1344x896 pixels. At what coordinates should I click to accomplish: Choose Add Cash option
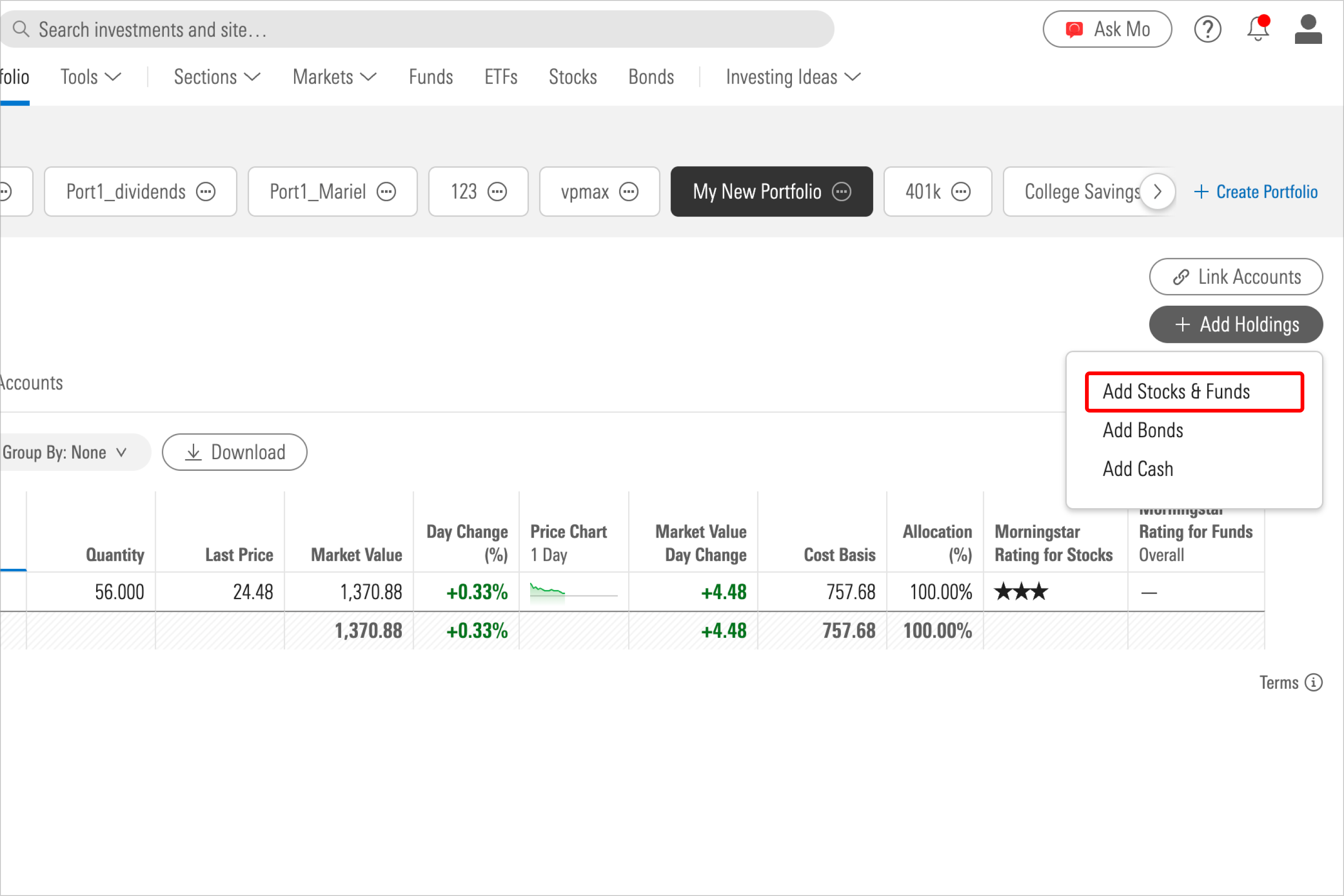click(1137, 469)
